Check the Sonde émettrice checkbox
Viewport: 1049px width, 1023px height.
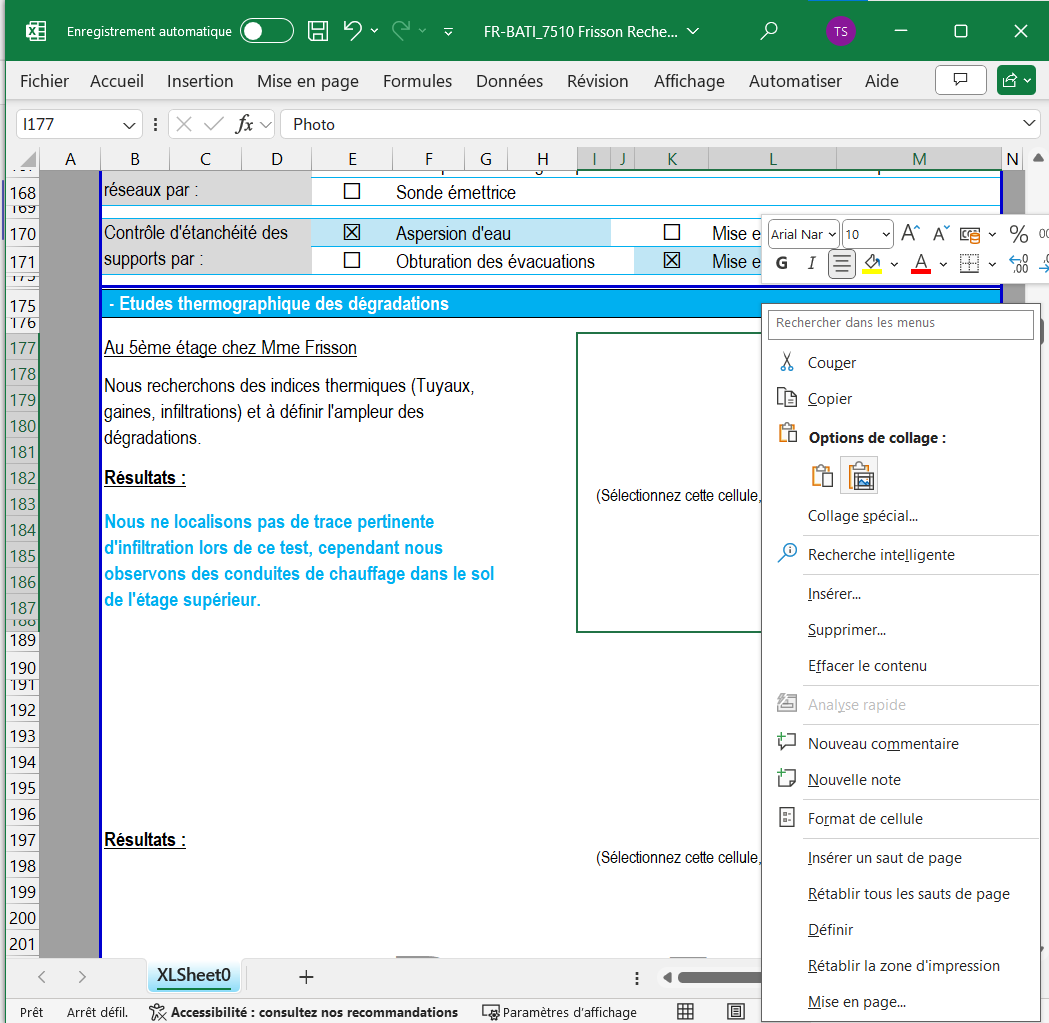(352, 191)
